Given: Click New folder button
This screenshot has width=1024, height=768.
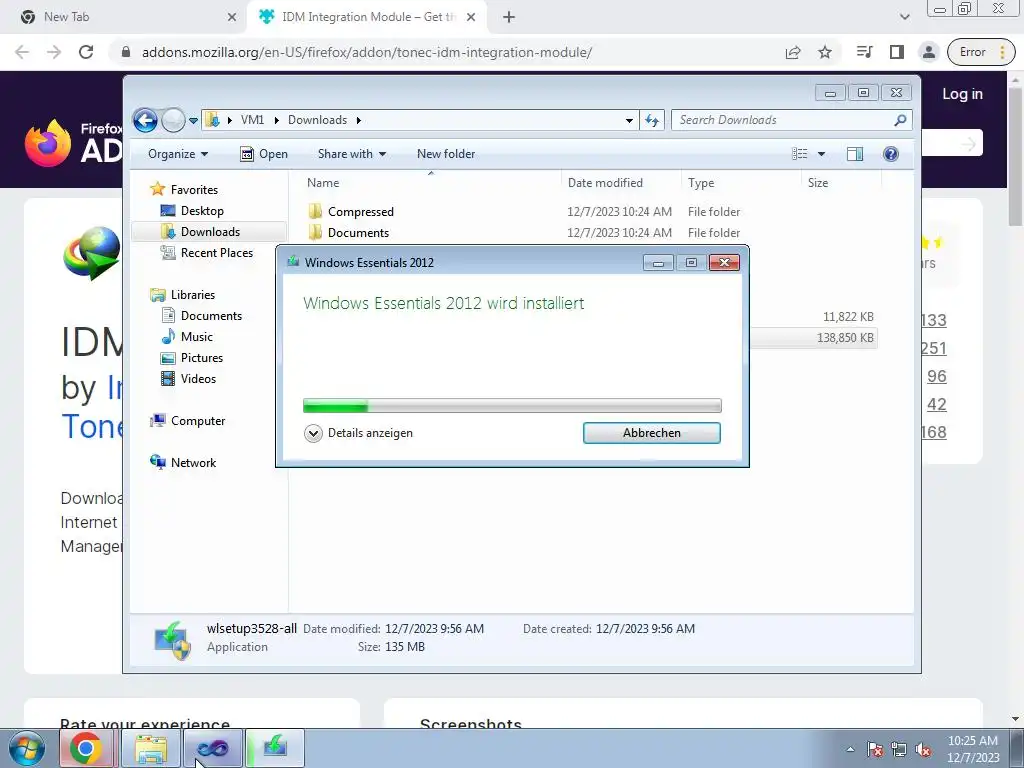Looking at the screenshot, I should (446, 154).
